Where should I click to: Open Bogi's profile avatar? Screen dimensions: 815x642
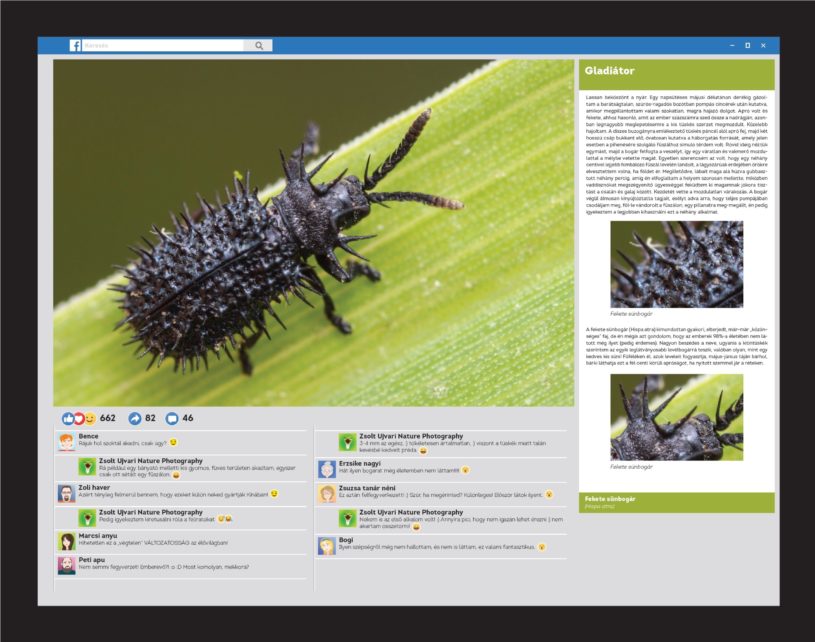point(327,545)
